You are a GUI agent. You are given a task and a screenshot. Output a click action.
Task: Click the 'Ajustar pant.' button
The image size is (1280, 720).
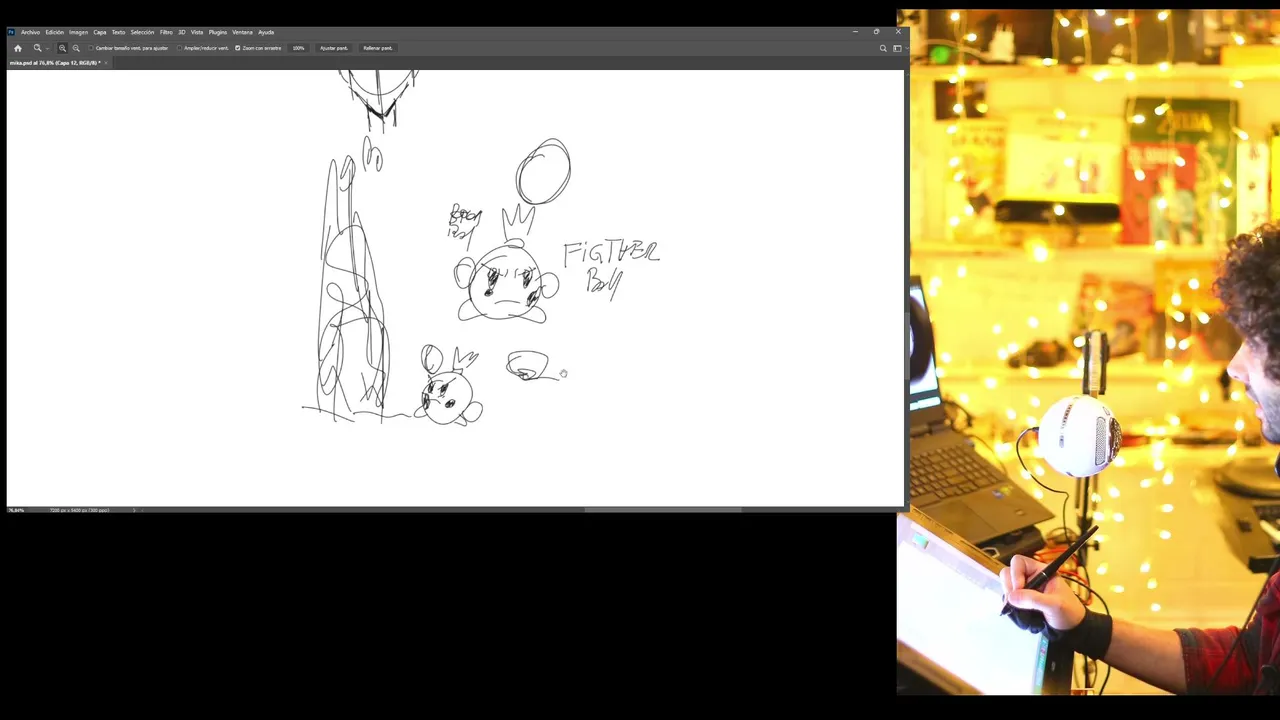(x=334, y=48)
